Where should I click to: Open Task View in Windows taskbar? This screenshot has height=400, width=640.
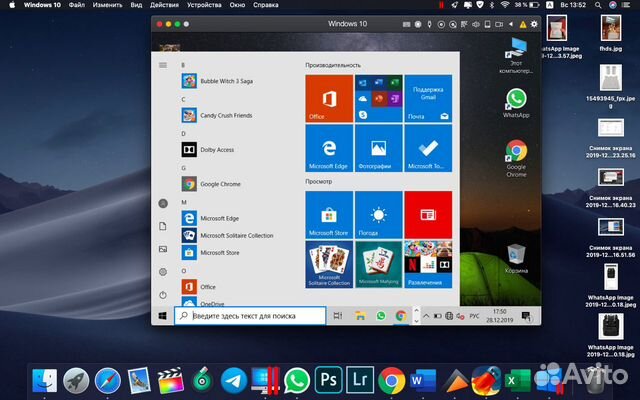(x=338, y=316)
